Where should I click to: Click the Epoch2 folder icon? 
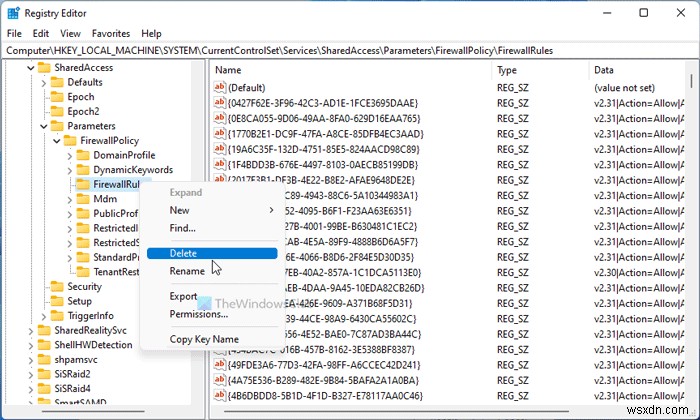(57, 111)
